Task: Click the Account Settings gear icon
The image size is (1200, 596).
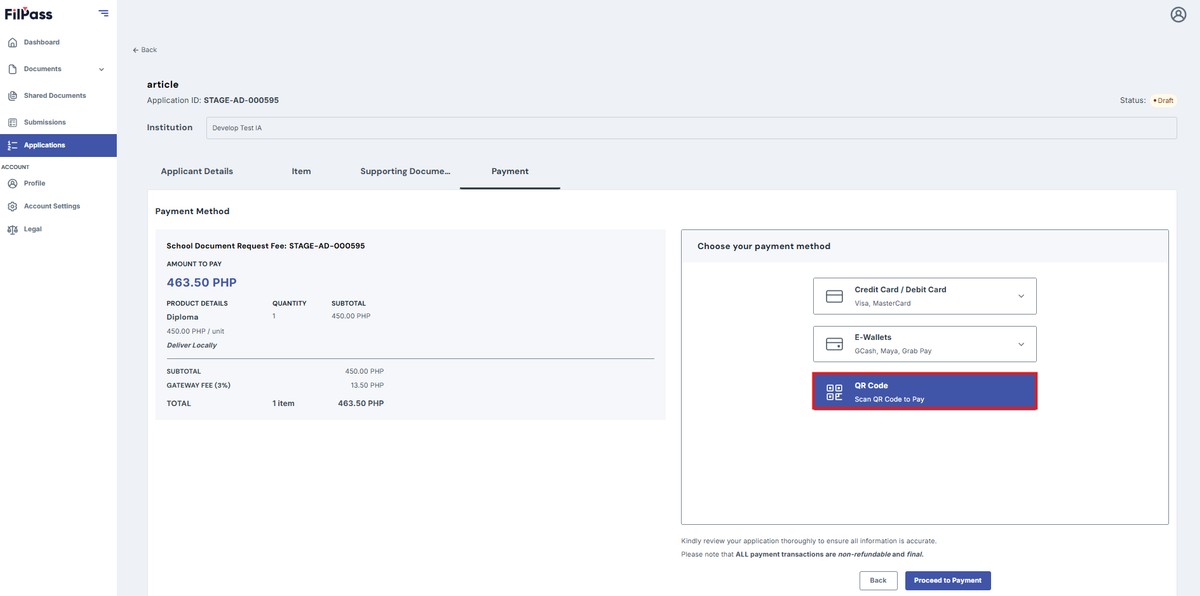Action: [x=12, y=206]
